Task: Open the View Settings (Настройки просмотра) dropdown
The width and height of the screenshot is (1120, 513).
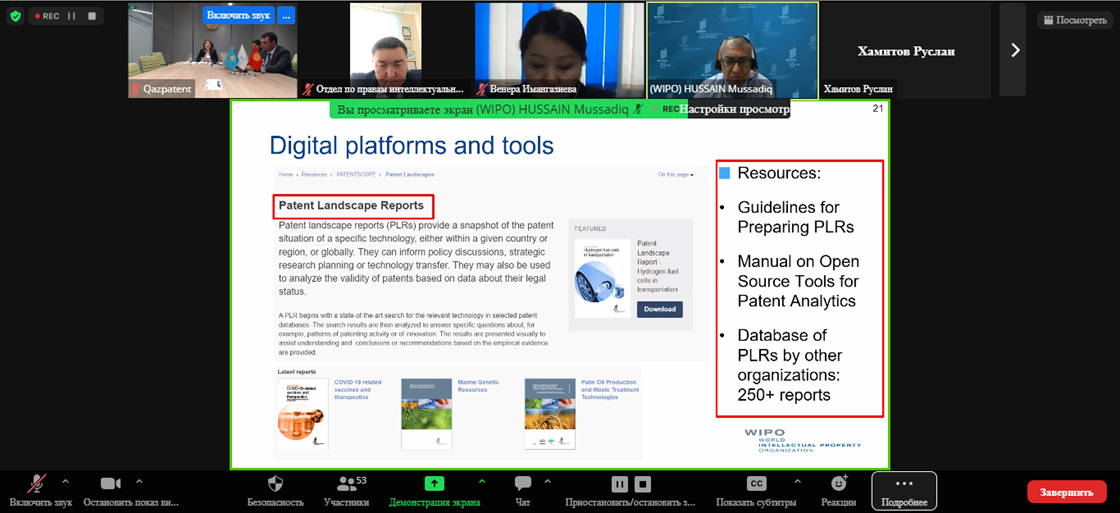Action: click(x=735, y=109)
